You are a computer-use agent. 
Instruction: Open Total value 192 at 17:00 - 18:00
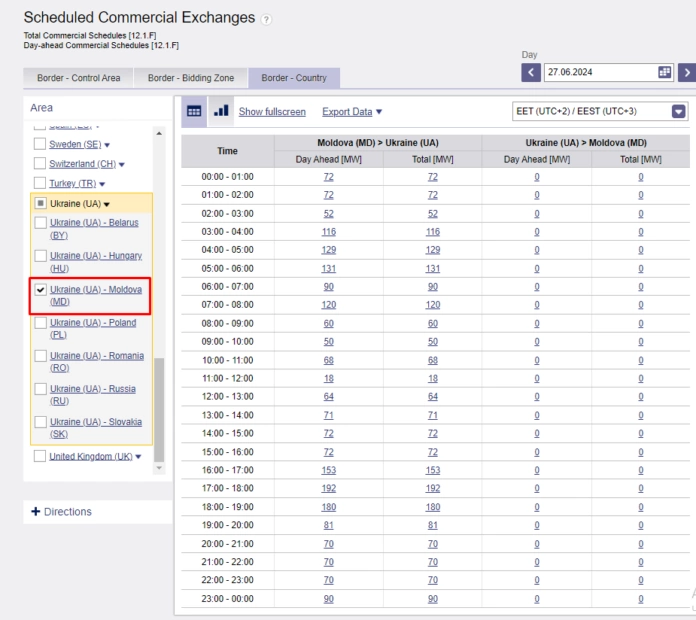click(x=433, y=488)
